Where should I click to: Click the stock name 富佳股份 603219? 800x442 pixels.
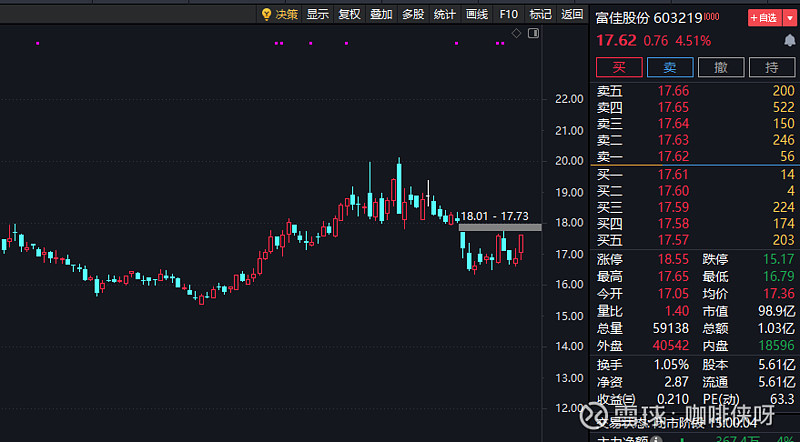click(649, 18)
